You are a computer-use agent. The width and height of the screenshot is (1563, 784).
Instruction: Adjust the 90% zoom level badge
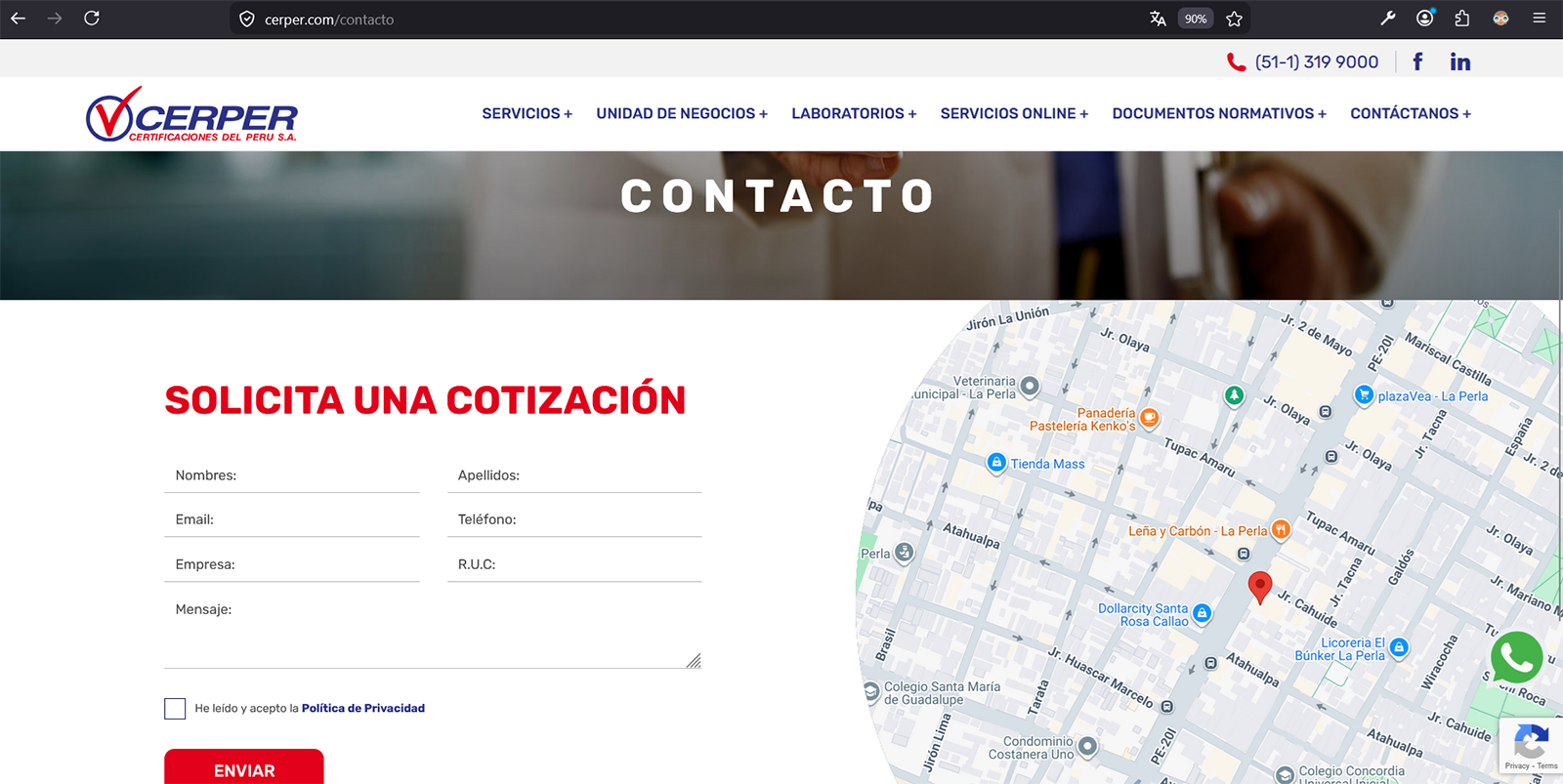click(1196, 19)
